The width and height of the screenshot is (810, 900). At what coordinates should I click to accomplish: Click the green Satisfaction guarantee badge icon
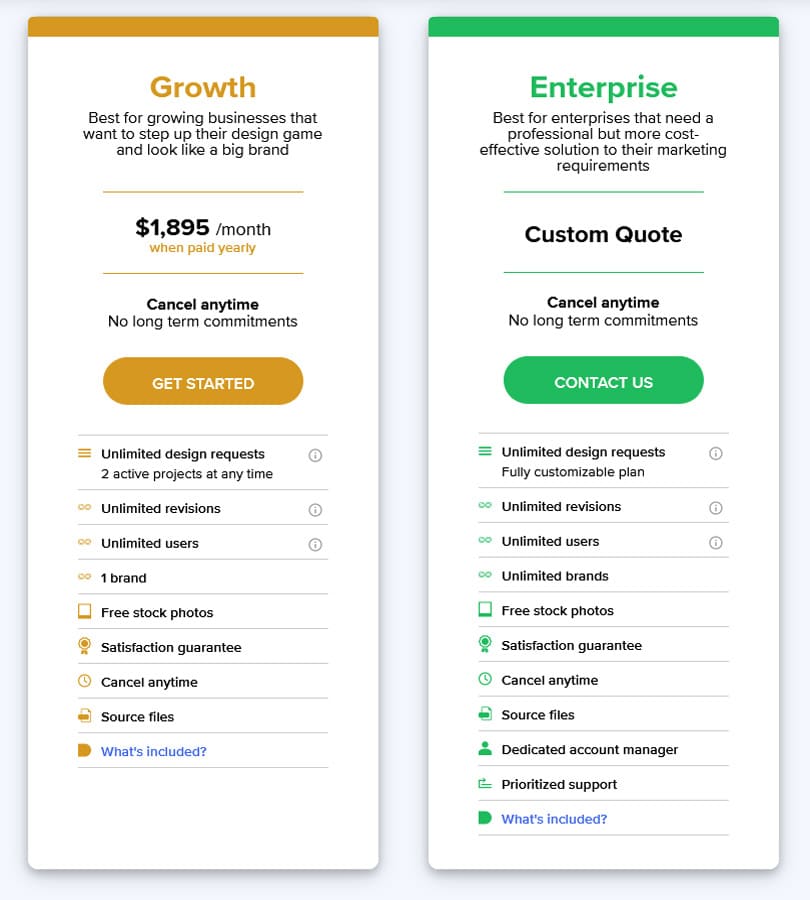tap(485, 644)
